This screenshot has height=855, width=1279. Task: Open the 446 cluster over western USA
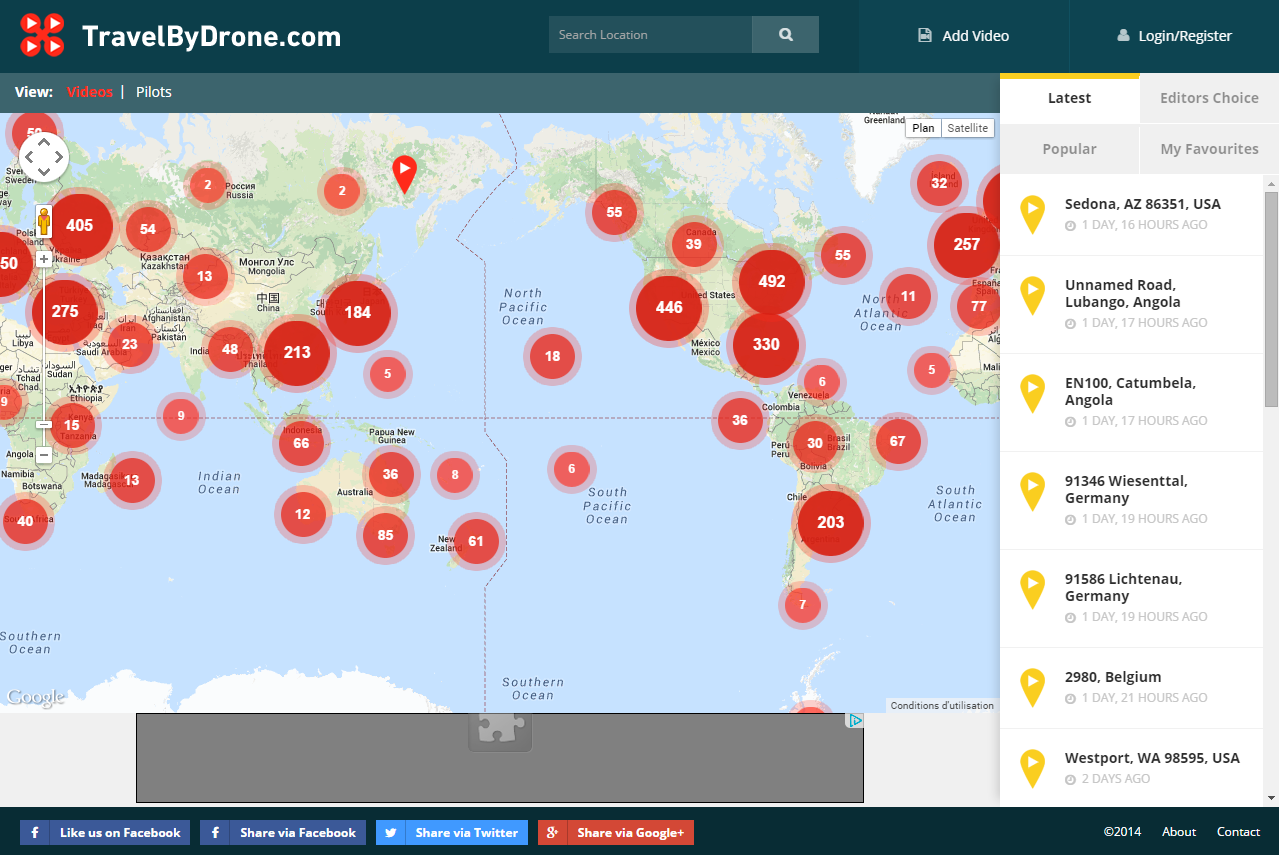click(669, 307)
